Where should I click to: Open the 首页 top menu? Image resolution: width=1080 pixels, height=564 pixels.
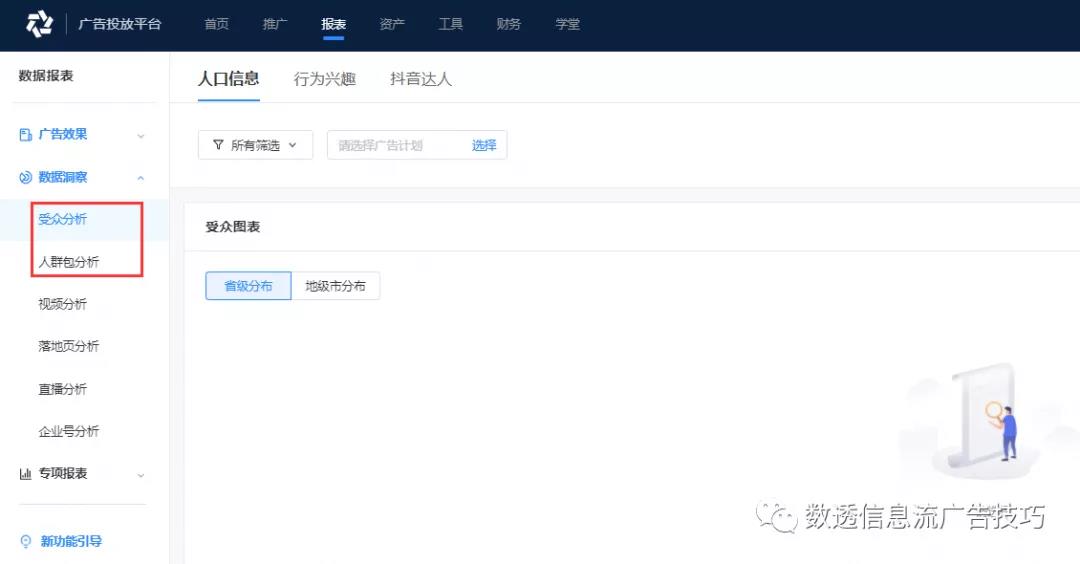tap(216, 24)
